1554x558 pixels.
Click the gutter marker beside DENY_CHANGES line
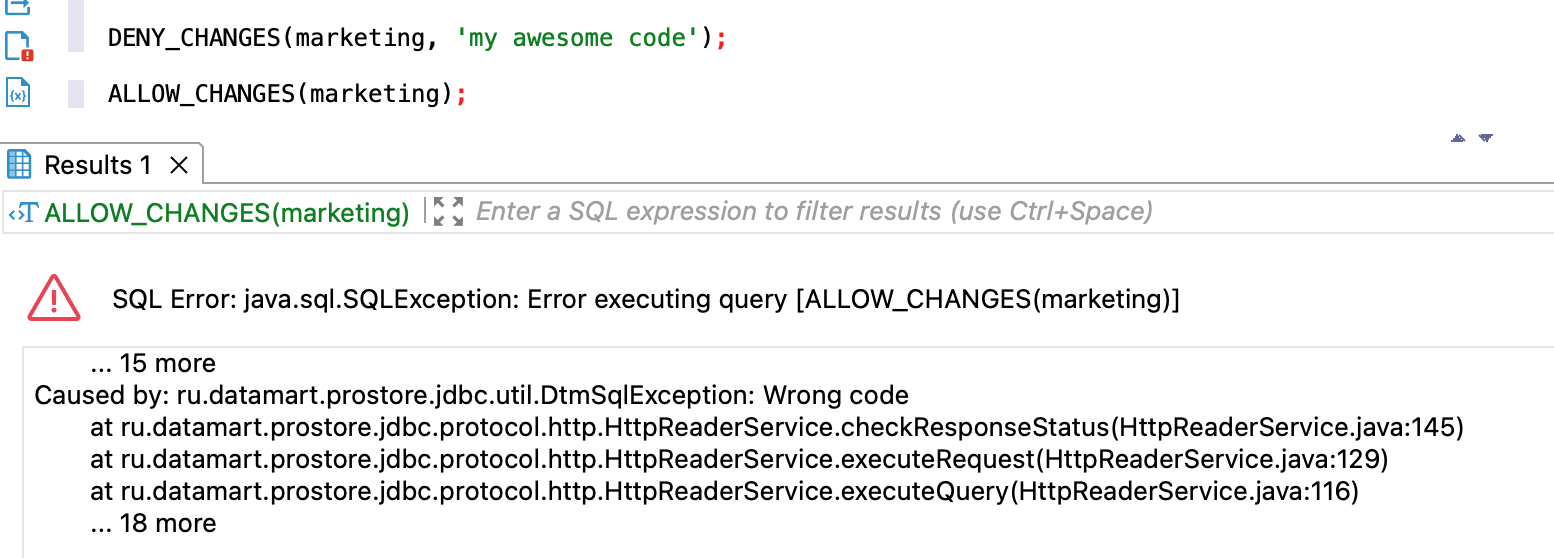pos(76,39)
